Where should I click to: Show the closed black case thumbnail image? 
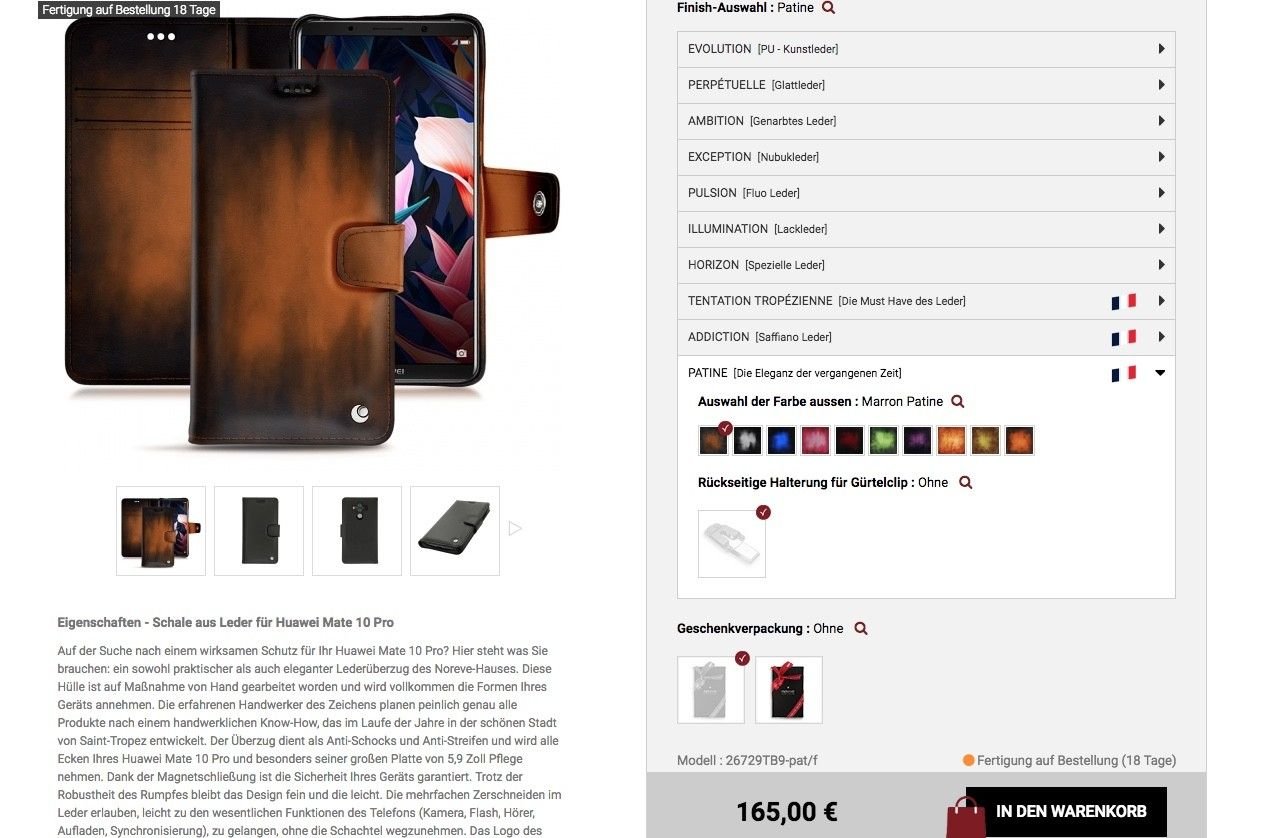pyautogui.click(x=259, y=531)
